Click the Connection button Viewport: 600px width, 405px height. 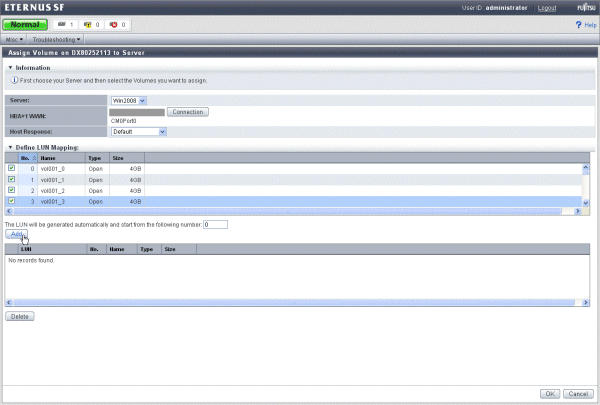pyautogui.click(x=188, y=112)
